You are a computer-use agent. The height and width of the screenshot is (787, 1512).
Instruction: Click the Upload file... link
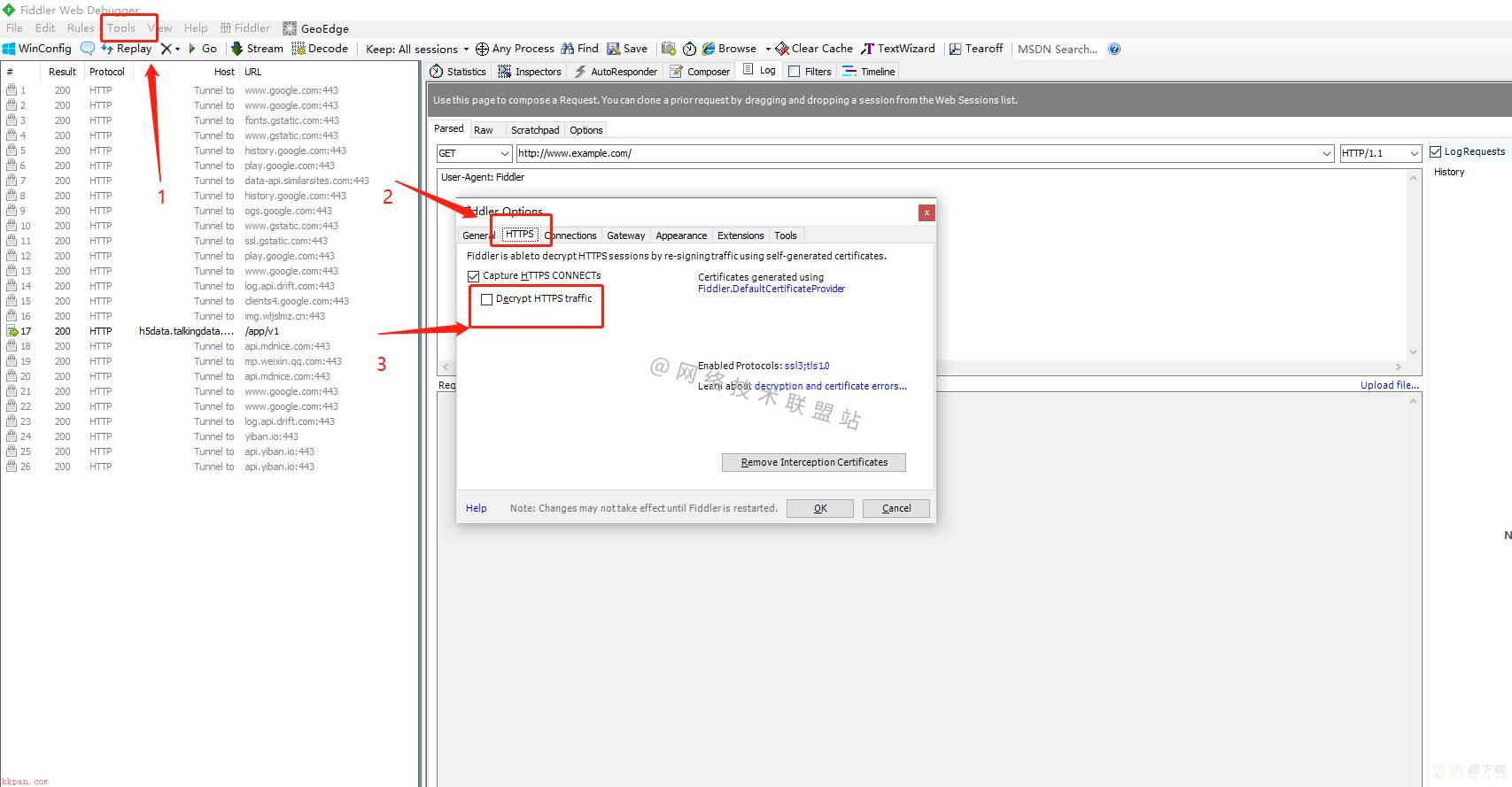coord(1390,385)
